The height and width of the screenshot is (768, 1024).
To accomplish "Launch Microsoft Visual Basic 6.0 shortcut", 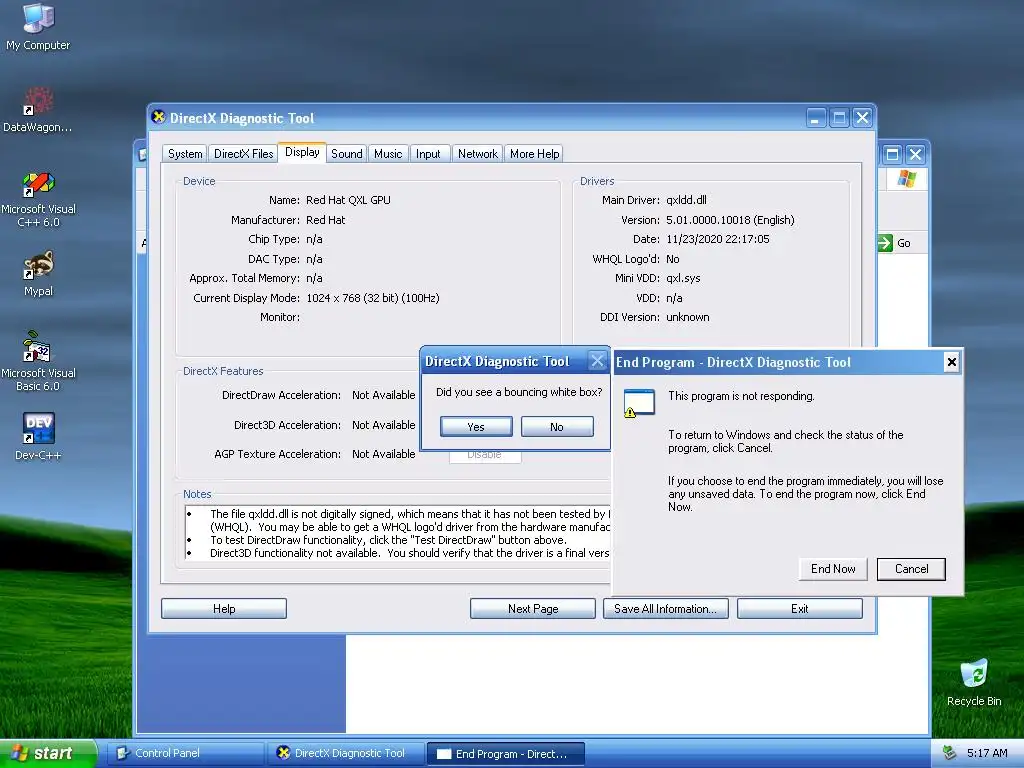I will coord(38,361).
